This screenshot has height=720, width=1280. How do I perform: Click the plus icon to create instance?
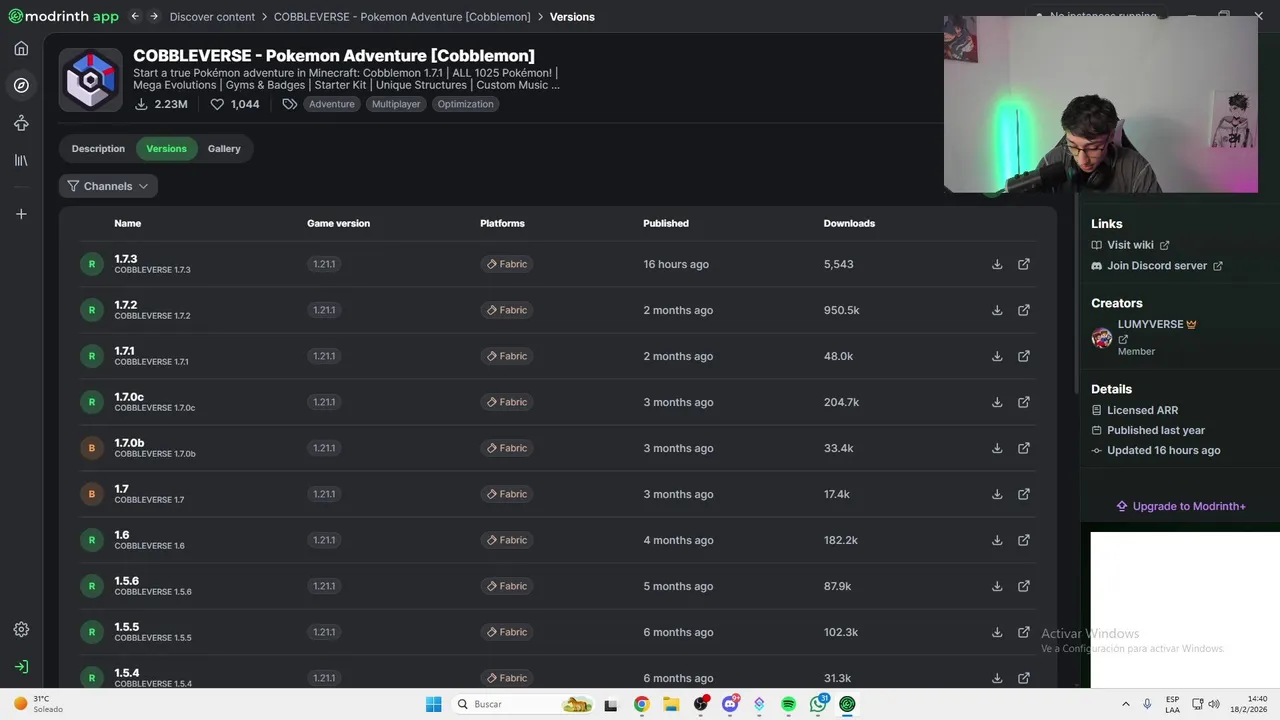pyautogui.click(x=21, y=214)
